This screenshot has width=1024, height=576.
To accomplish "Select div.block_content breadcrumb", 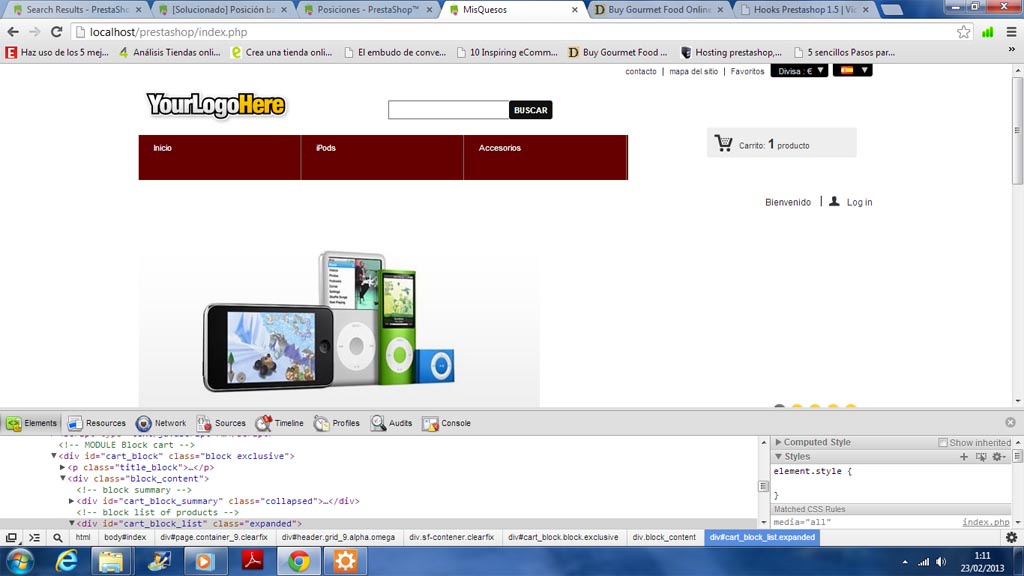I will (664, 537).
